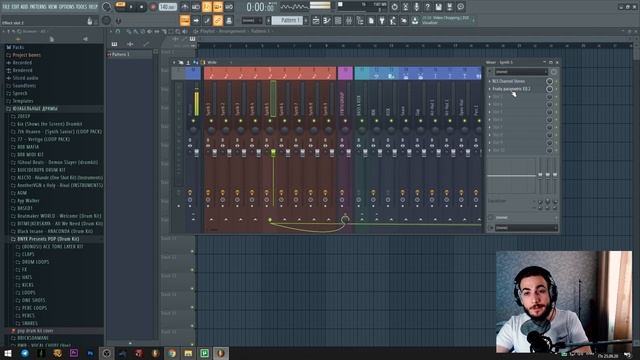Click the speaker icon in playlist header
Image resolution: width=640 pixels, height=360 pixels.
pyautogui.click(x=185, y=31)
